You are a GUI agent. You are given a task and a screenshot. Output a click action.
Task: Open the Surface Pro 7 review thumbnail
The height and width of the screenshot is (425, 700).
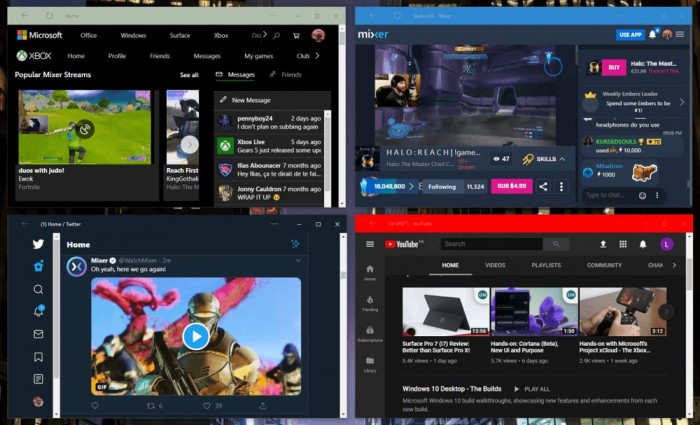tap(446, 311)
